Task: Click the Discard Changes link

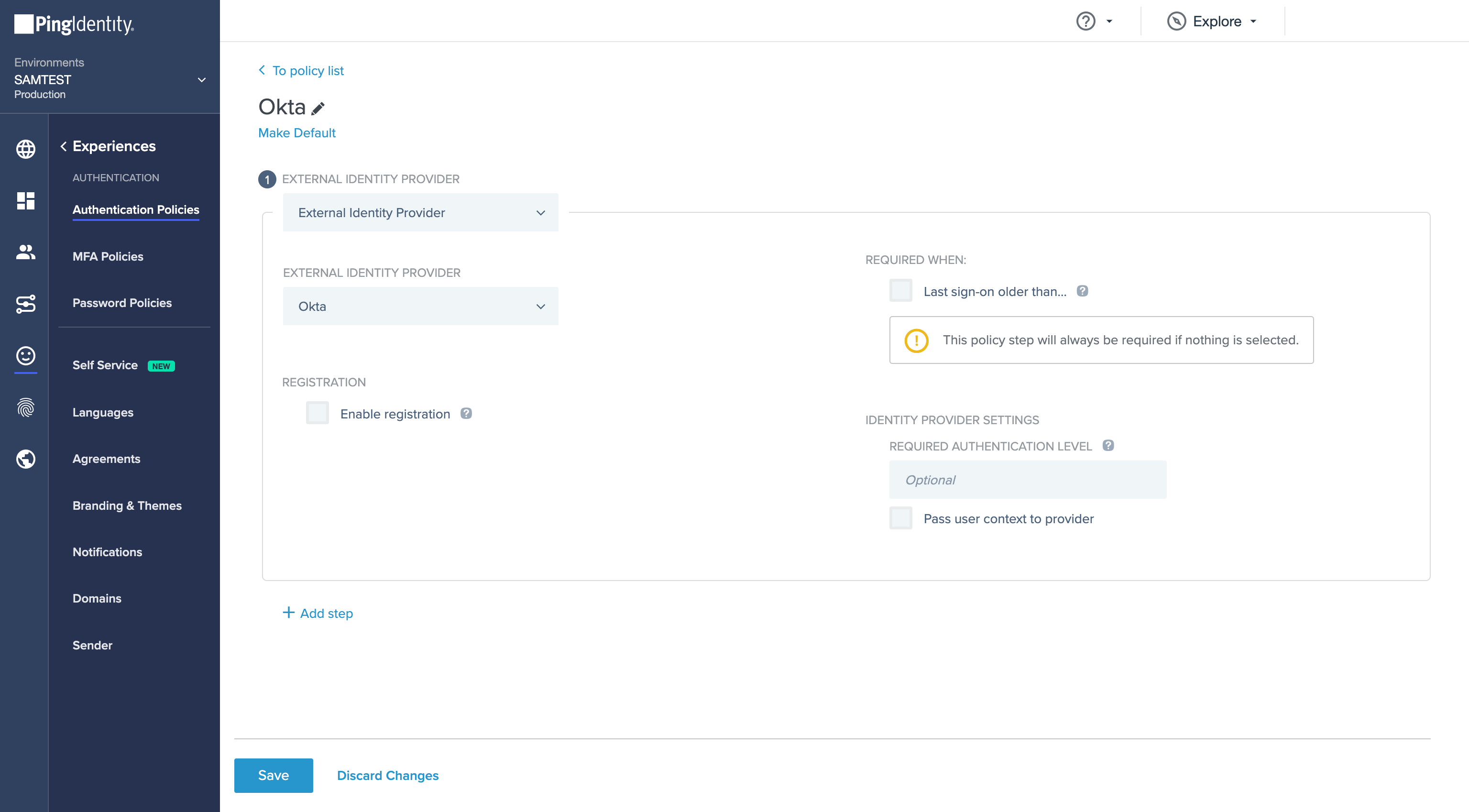Action: tap(388, 775)
